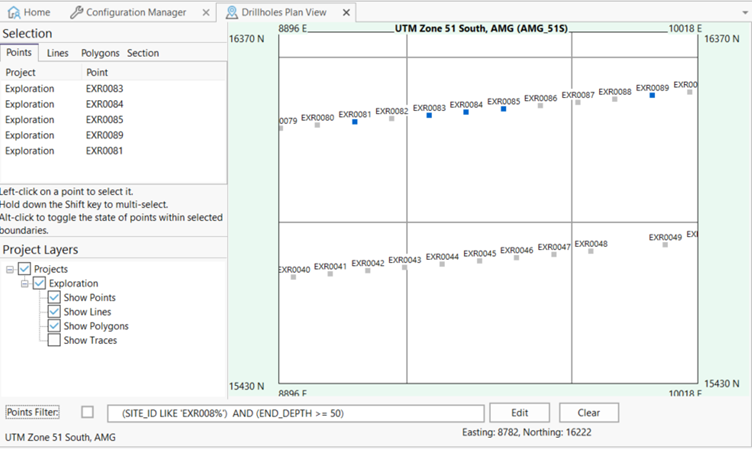Toggle the Show Traces checkbox
752x449 pixels.
coord(55,340)
